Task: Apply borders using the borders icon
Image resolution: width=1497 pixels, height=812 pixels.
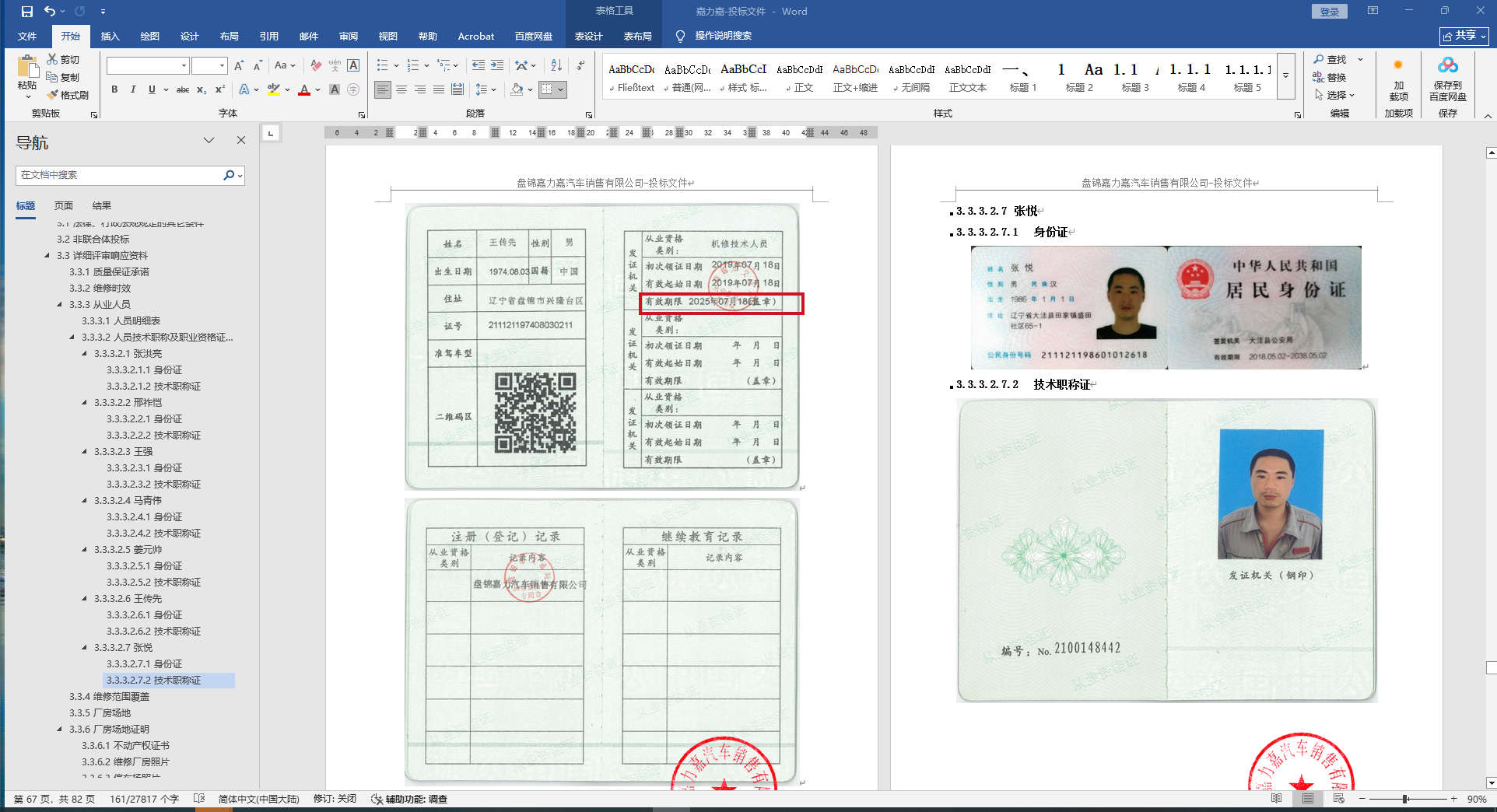Action: 547,89
